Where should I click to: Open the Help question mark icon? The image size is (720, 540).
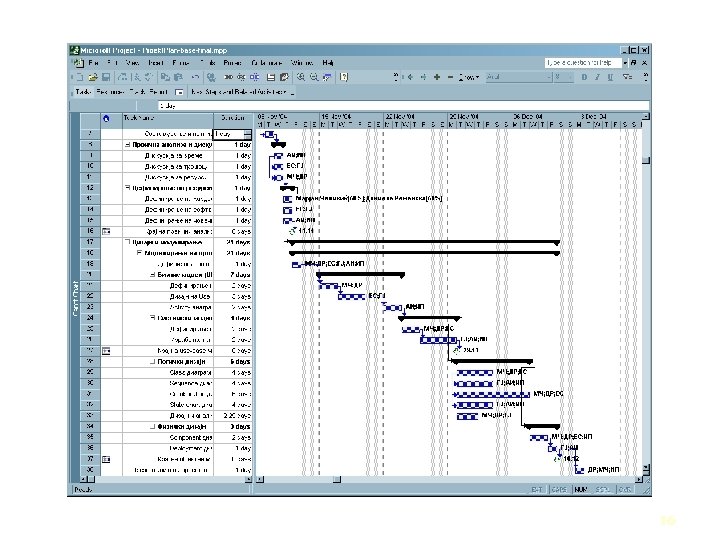pos(344,77)
